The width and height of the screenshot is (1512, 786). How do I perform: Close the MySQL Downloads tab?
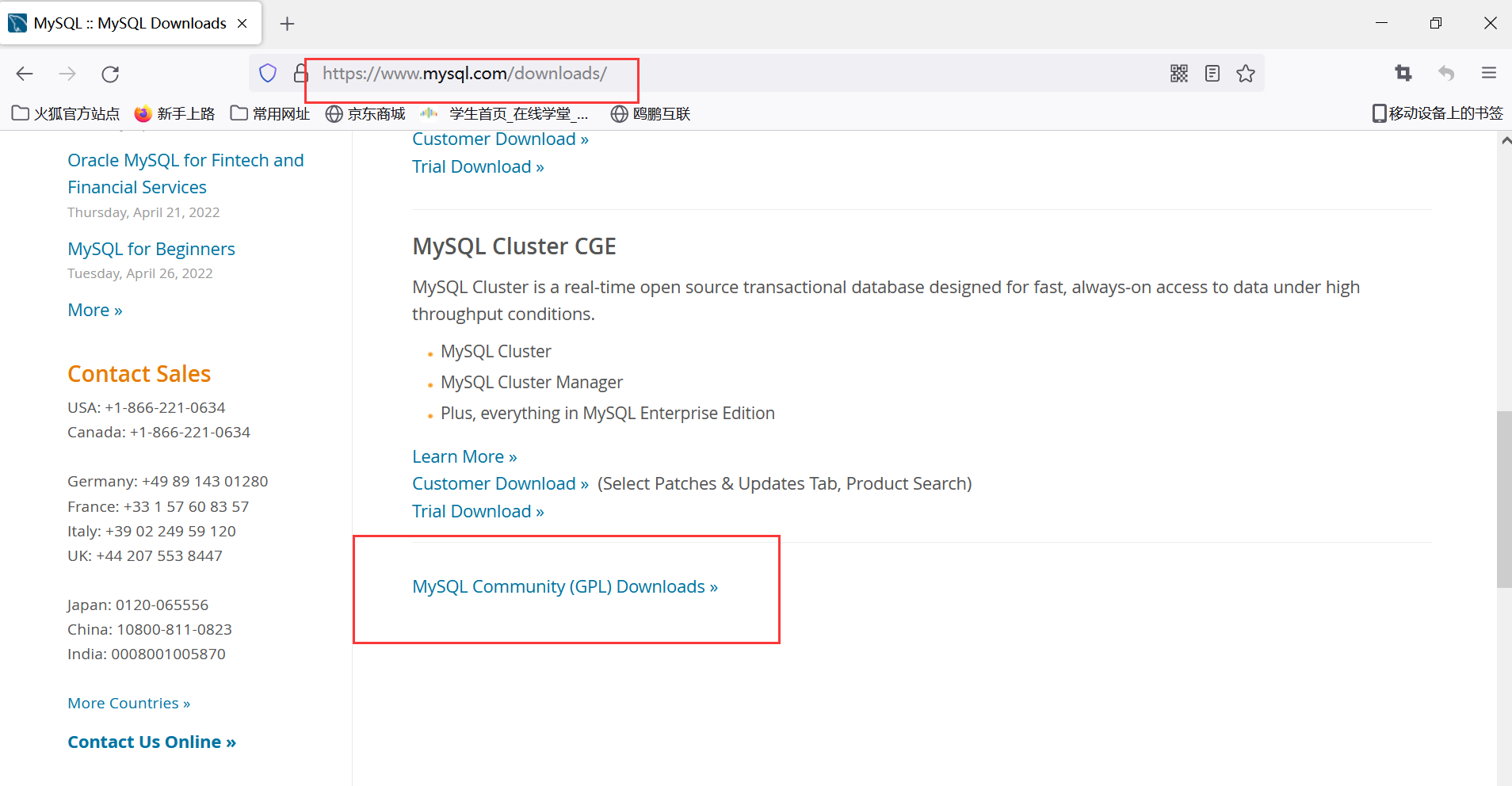(242, 23)
